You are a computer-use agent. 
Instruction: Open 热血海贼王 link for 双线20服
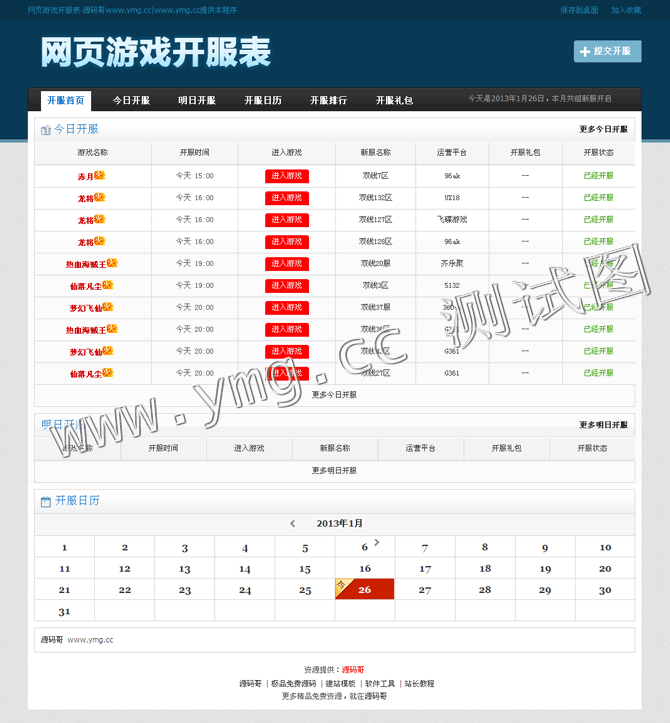point(86,265)
